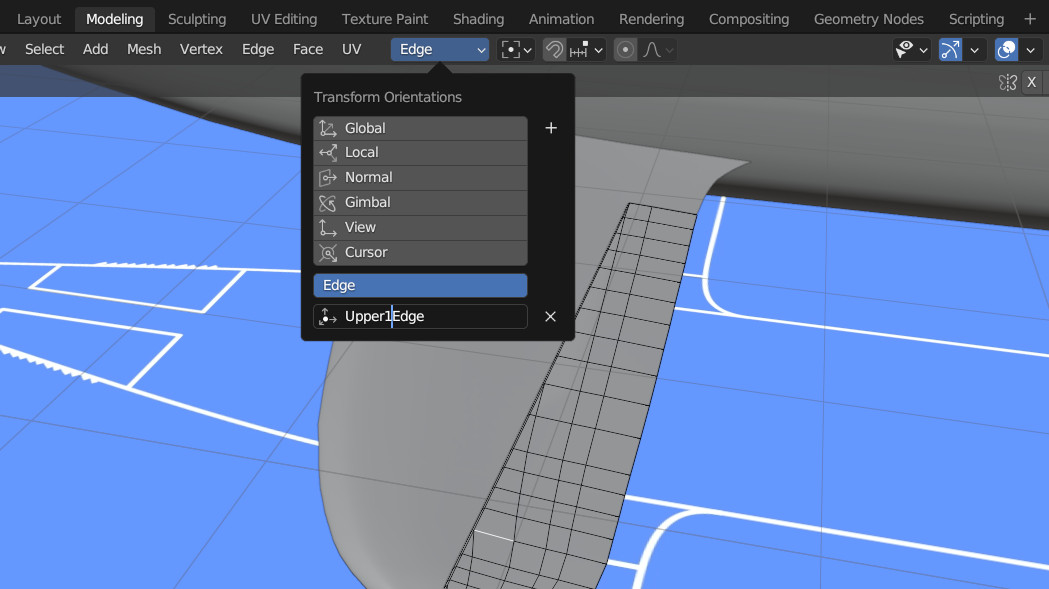The height and width of the screenshot is (589, 1049).
Task: Open the Geometry Nodes workspace tab
Action: pyautogui.click(x=868, y=19)
